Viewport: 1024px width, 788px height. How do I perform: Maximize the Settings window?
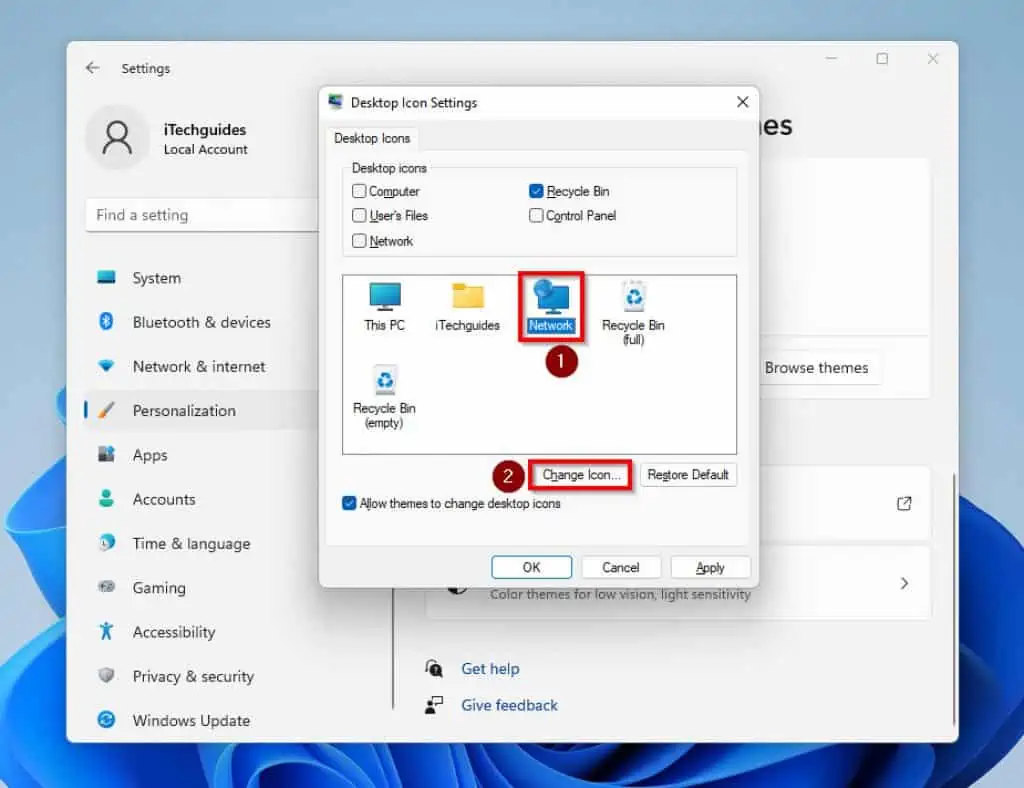coord(882,59)
